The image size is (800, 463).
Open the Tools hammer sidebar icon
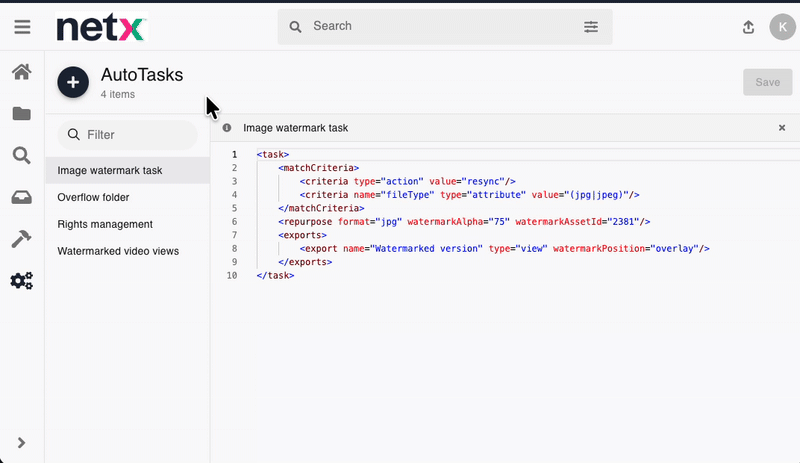tap(21, 239)
